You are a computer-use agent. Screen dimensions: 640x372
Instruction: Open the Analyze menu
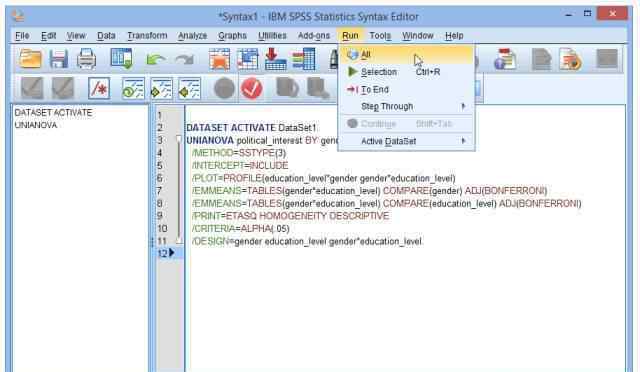tap(192, 36)
